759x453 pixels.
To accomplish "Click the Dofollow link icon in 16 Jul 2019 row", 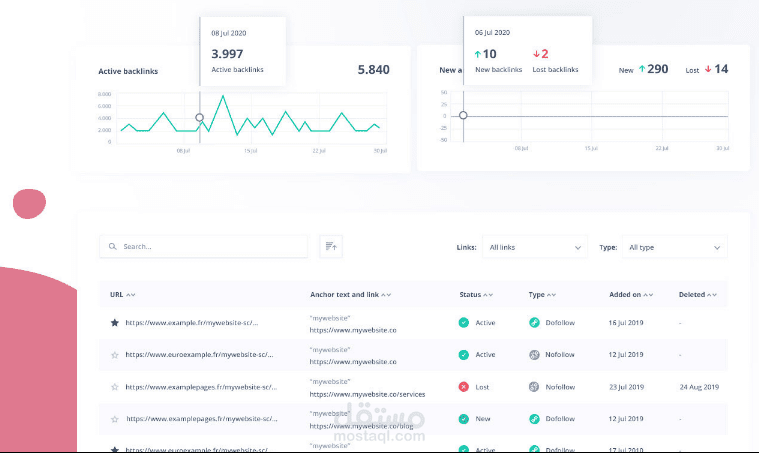I will pyautogui.click(x=534, y=322).
